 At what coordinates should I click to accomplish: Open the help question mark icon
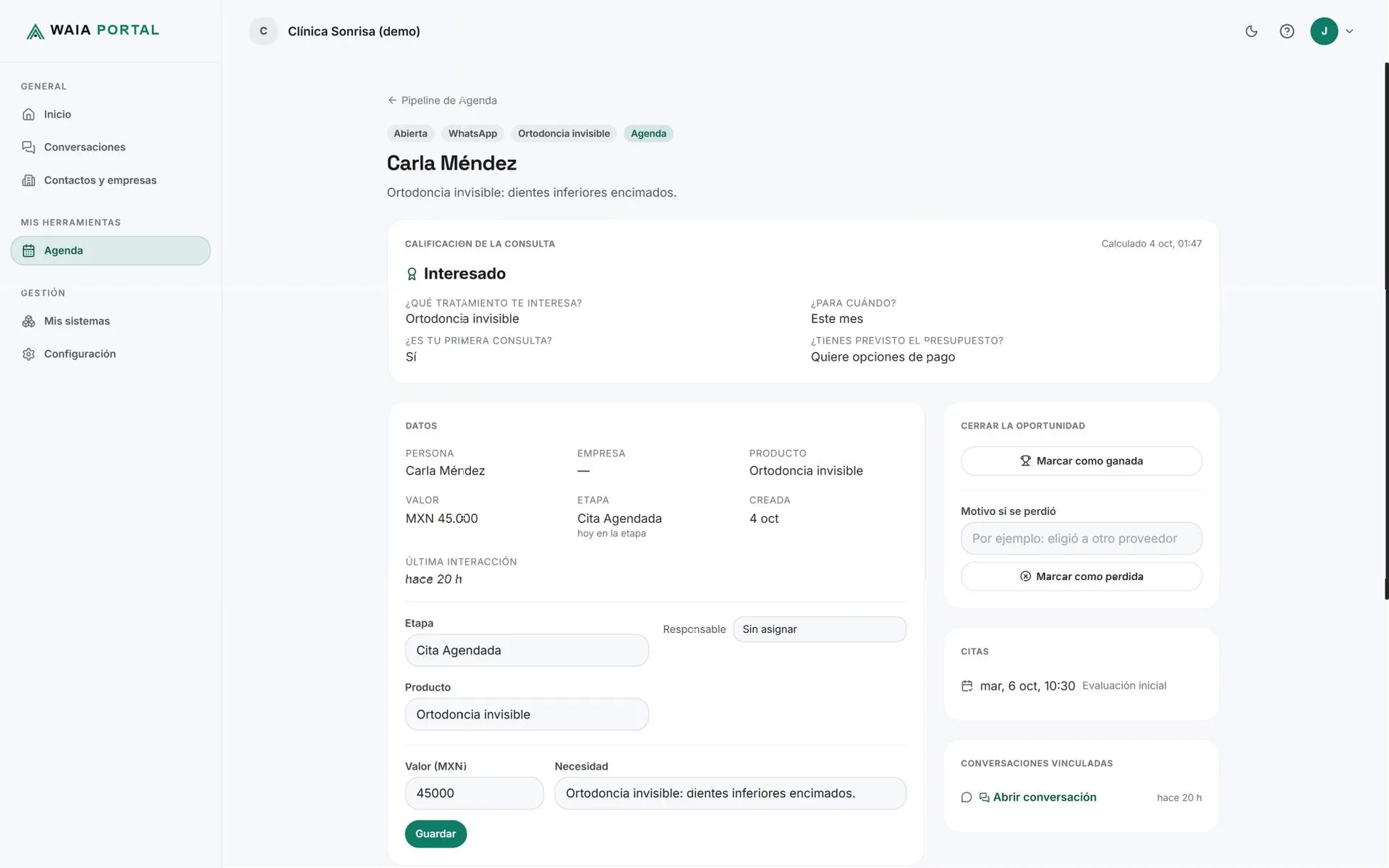(1286, 31)
